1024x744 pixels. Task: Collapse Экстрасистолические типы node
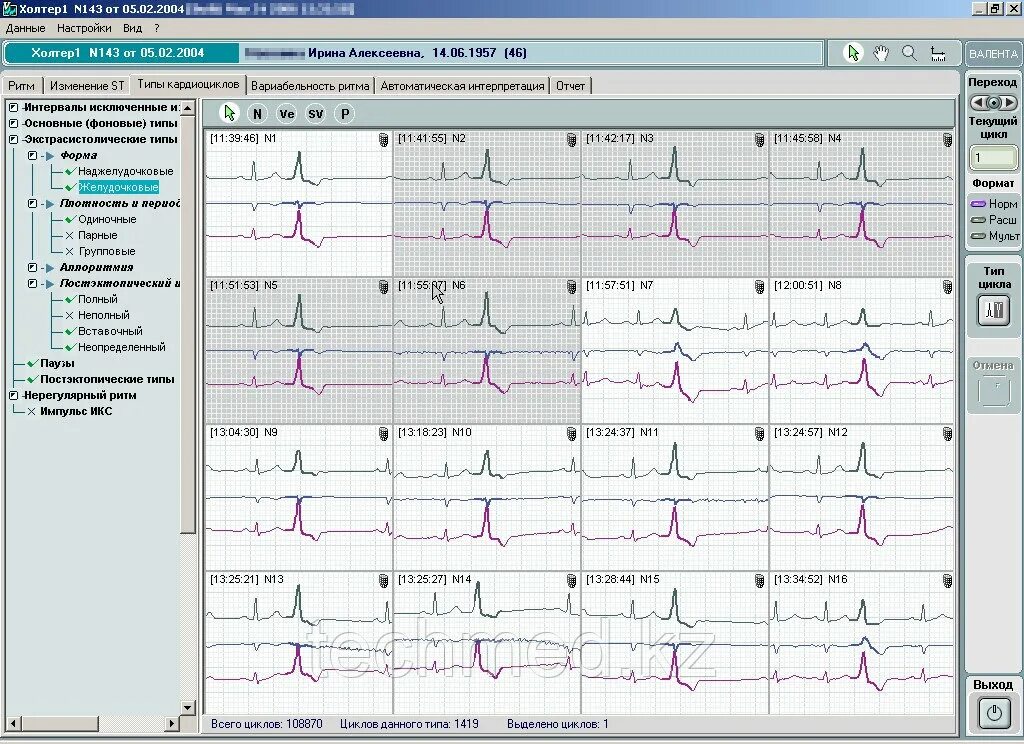pos(14,140)
